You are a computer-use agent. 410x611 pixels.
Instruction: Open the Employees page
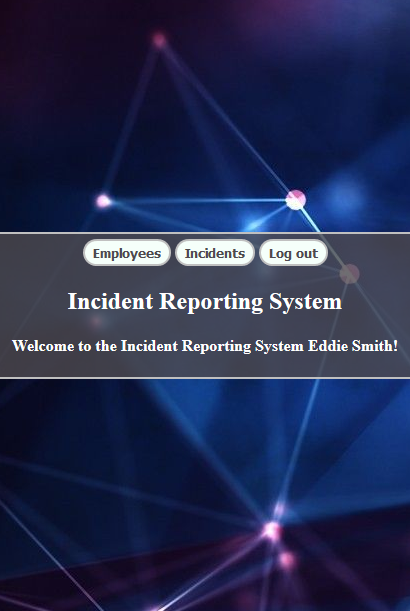(127, 253)
